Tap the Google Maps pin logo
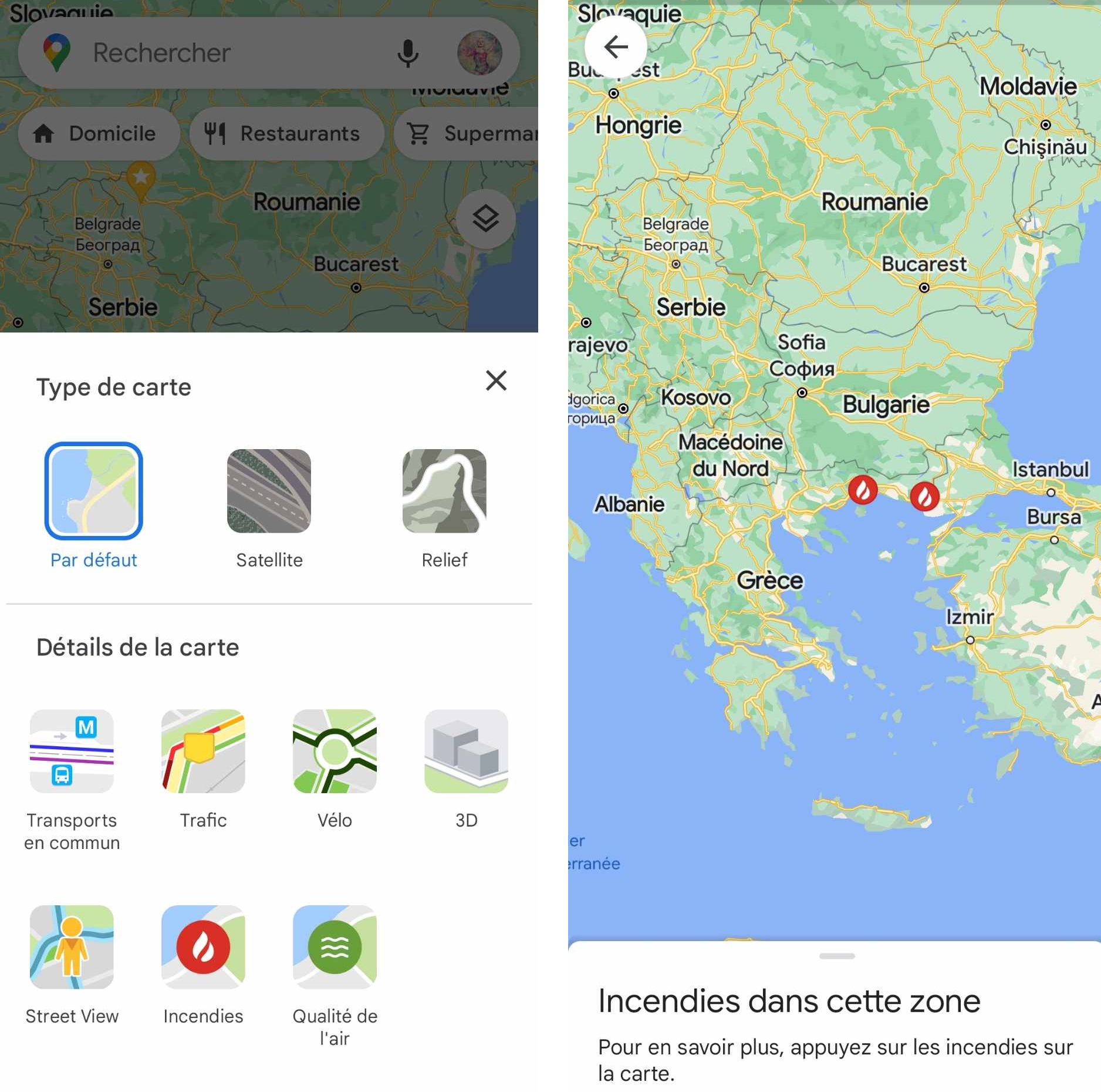Screen dimensions: 1101x1092 pos(57,53)
